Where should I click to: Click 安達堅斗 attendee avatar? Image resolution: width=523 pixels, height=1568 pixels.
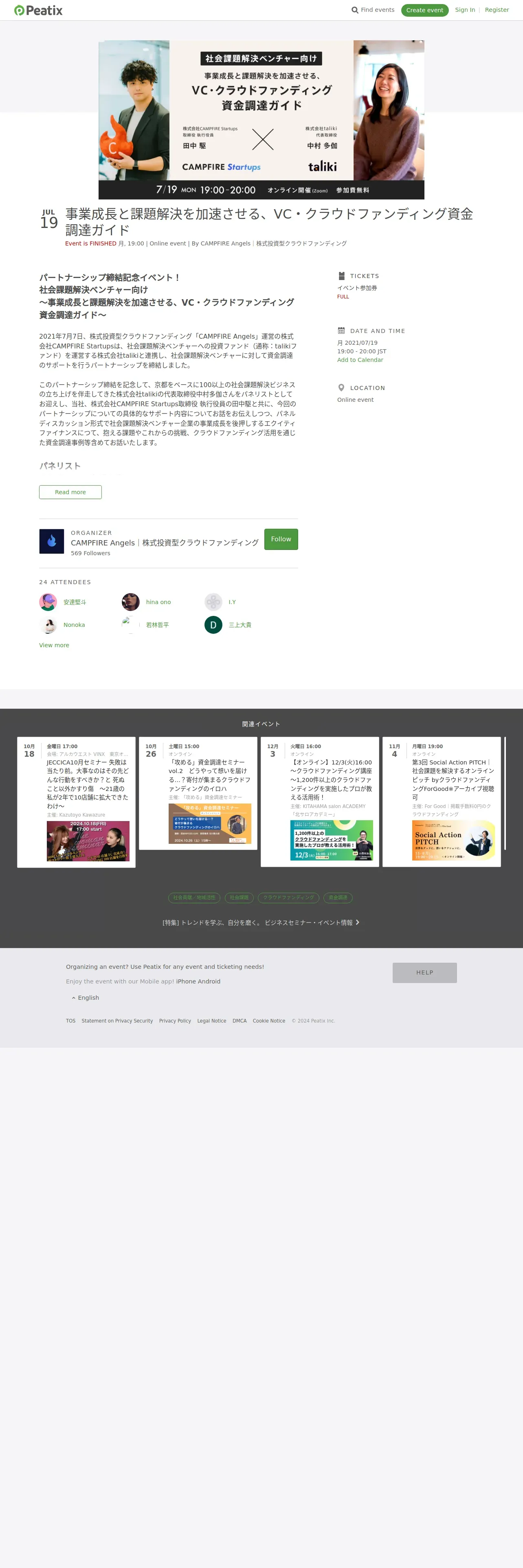[48, 602]
